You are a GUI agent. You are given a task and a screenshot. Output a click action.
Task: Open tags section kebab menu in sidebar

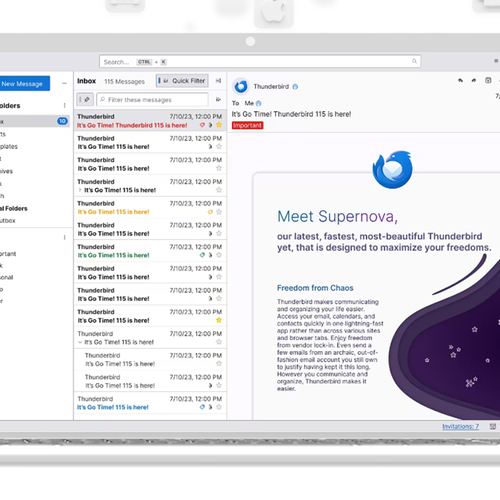(64, 237)
